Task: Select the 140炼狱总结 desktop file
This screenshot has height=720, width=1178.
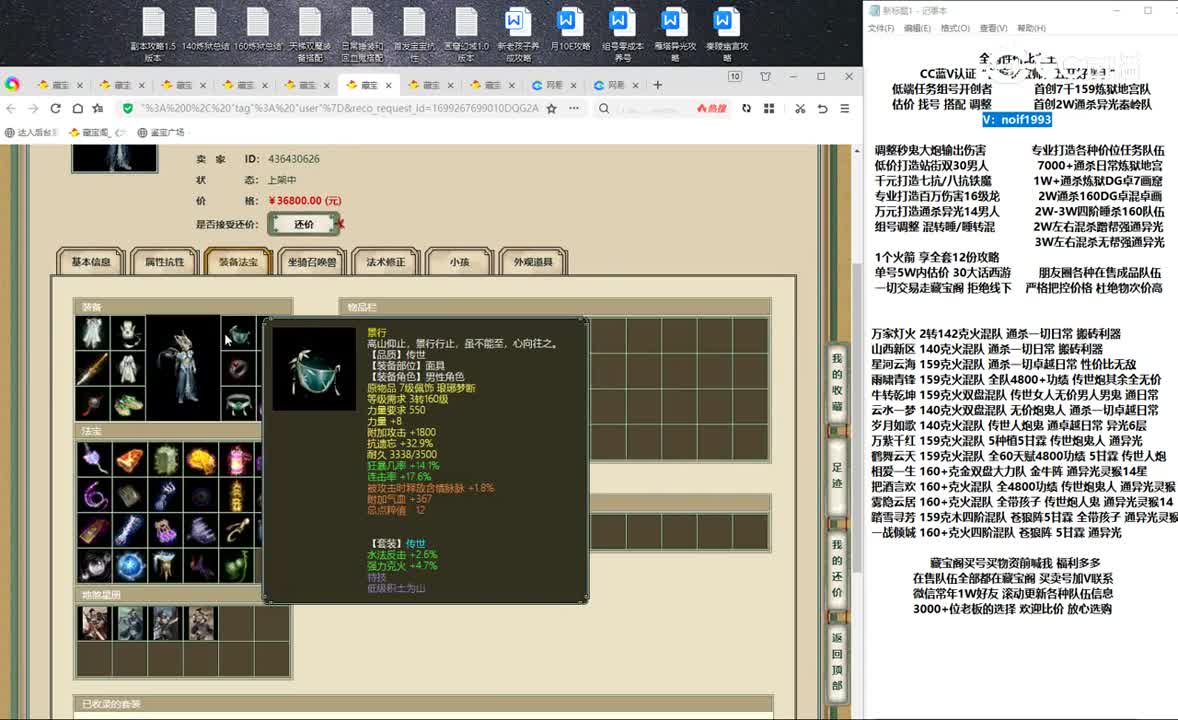Action: [x=205, y=30]
